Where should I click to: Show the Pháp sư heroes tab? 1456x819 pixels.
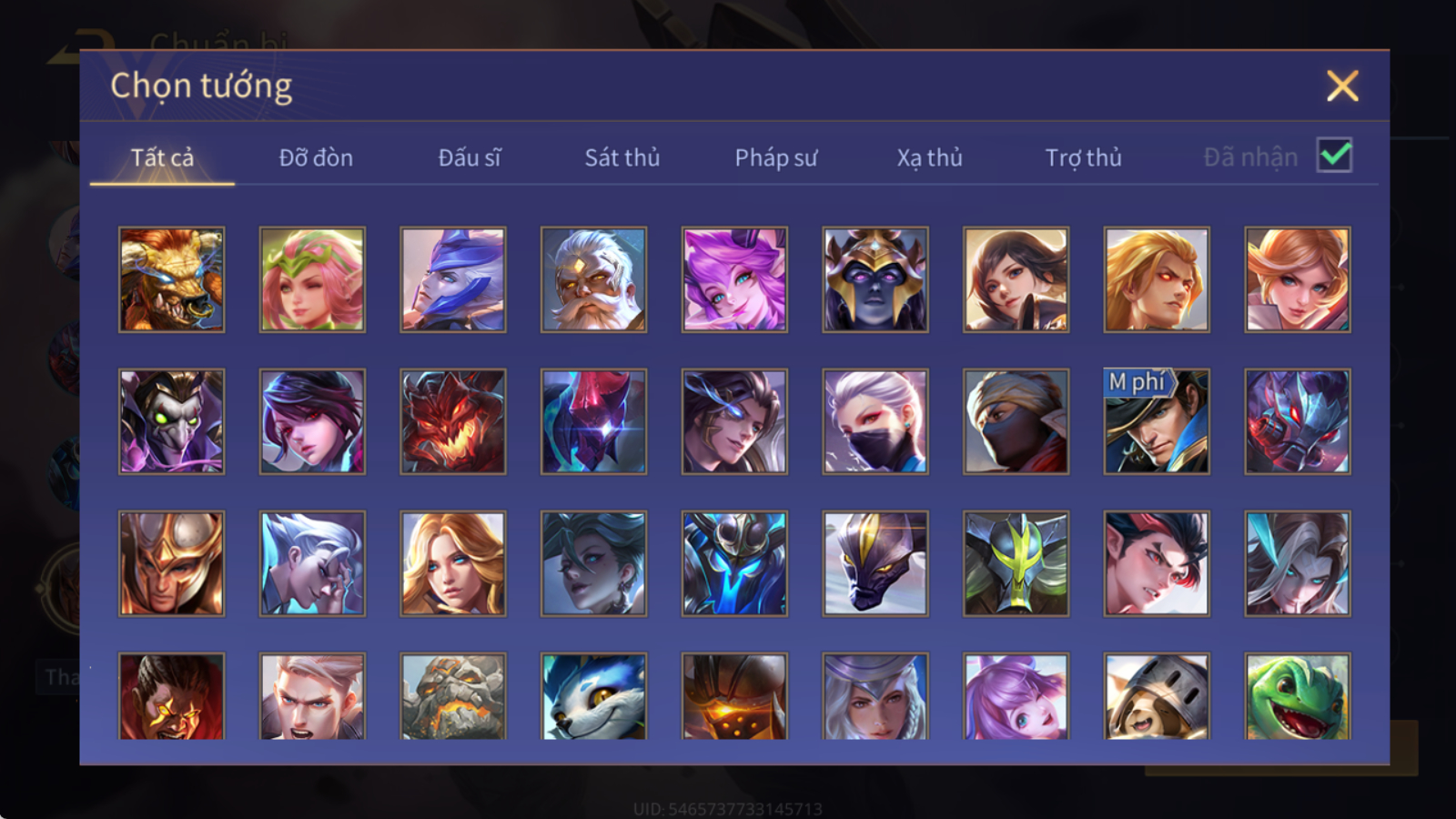click(x=776, y=157)
